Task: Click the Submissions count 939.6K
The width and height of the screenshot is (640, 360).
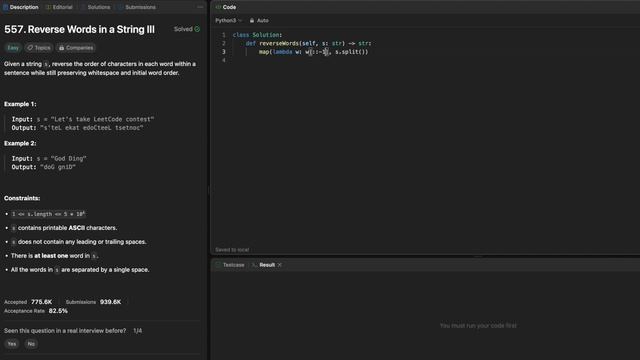Action: pyautogui.click(x=111, y=302)
